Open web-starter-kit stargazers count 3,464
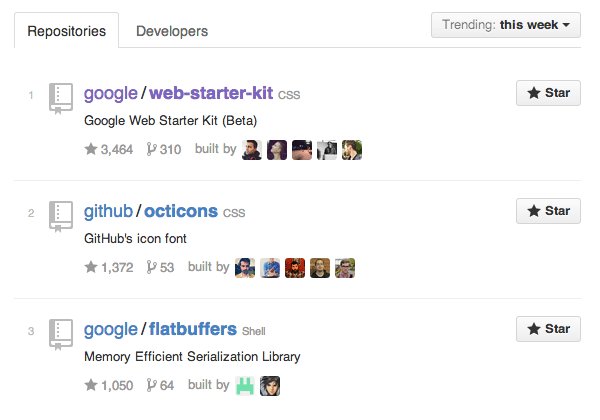This screenshot has height=420, width=600. tap(110, 150)
